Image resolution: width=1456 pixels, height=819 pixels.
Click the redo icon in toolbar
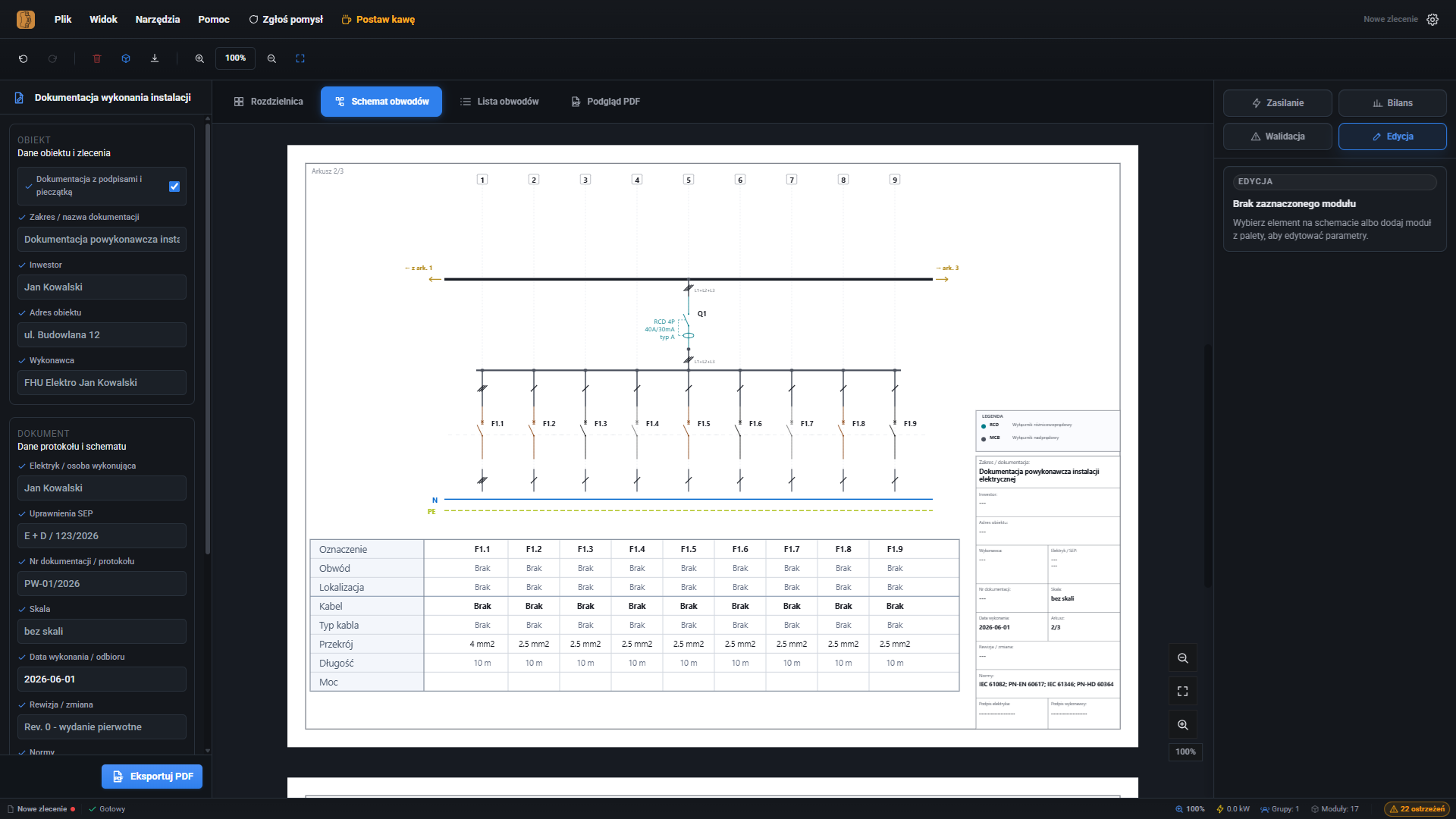[x=52, y=58]
